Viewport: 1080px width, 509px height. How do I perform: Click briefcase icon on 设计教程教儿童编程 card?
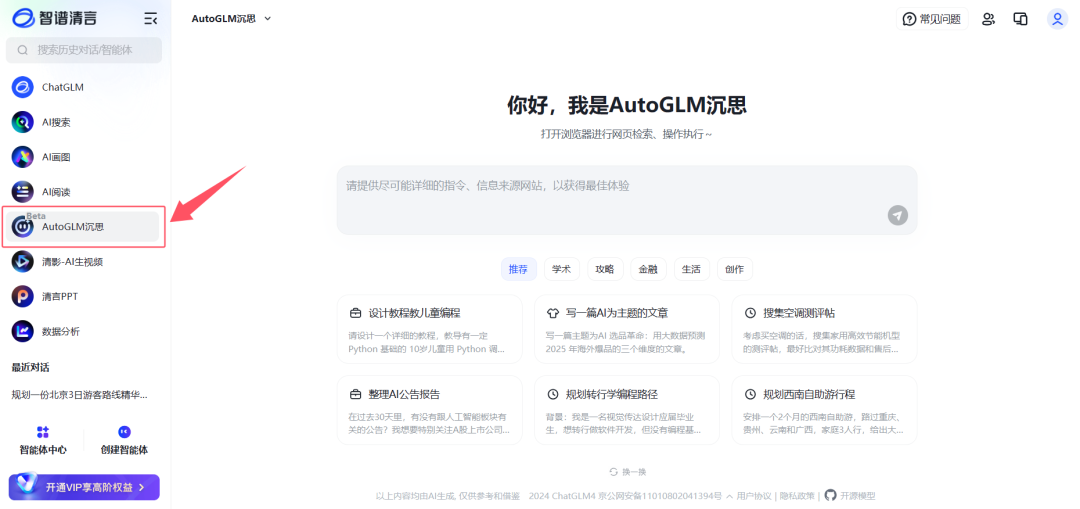tap(355, 313)
